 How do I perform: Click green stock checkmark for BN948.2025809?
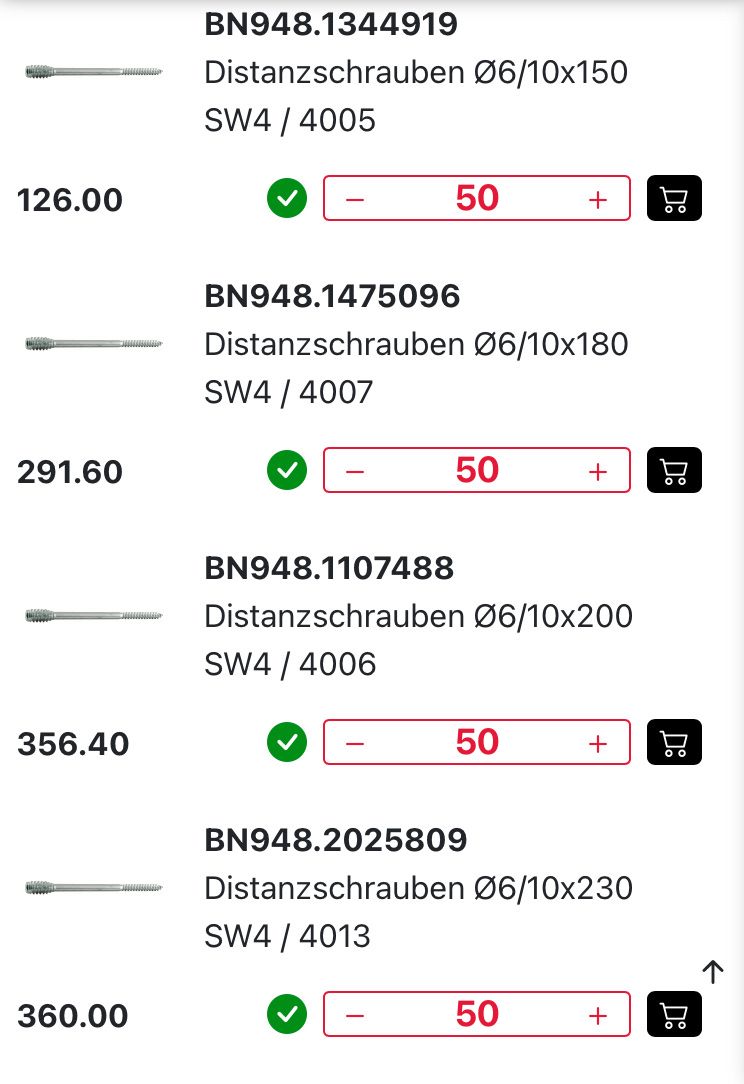[287, 1014]
